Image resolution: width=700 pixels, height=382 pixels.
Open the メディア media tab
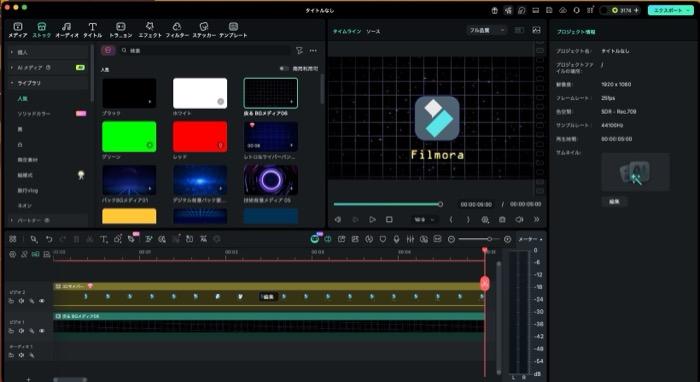[18, 30]
